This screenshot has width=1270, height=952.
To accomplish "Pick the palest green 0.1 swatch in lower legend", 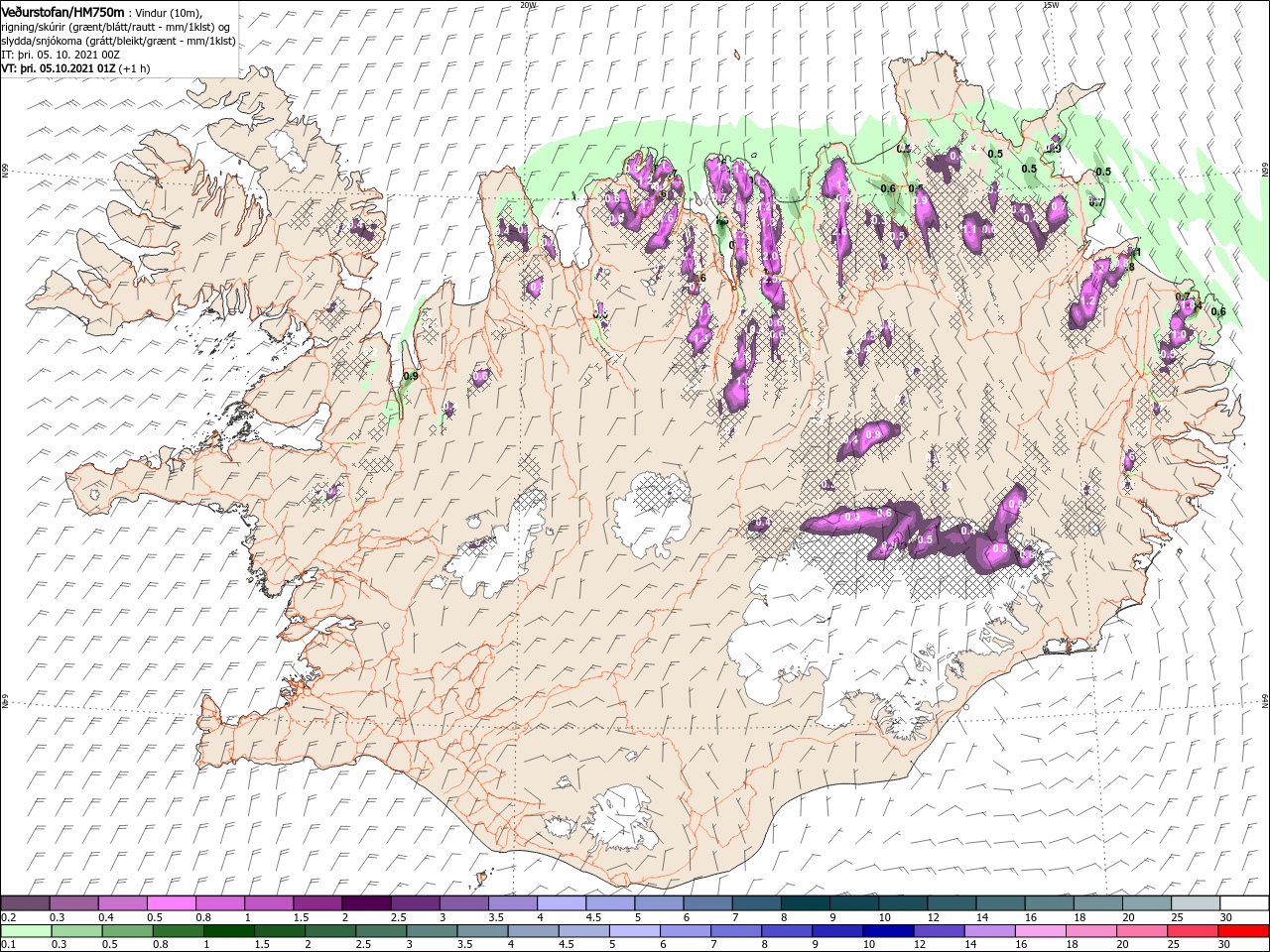I will click(x=26, y=931).
